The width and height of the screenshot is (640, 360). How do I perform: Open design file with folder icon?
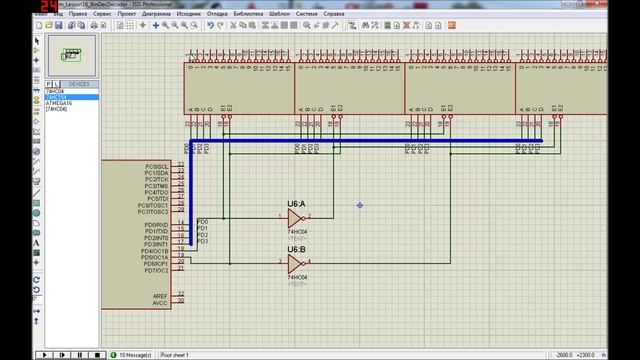point(49,25)
